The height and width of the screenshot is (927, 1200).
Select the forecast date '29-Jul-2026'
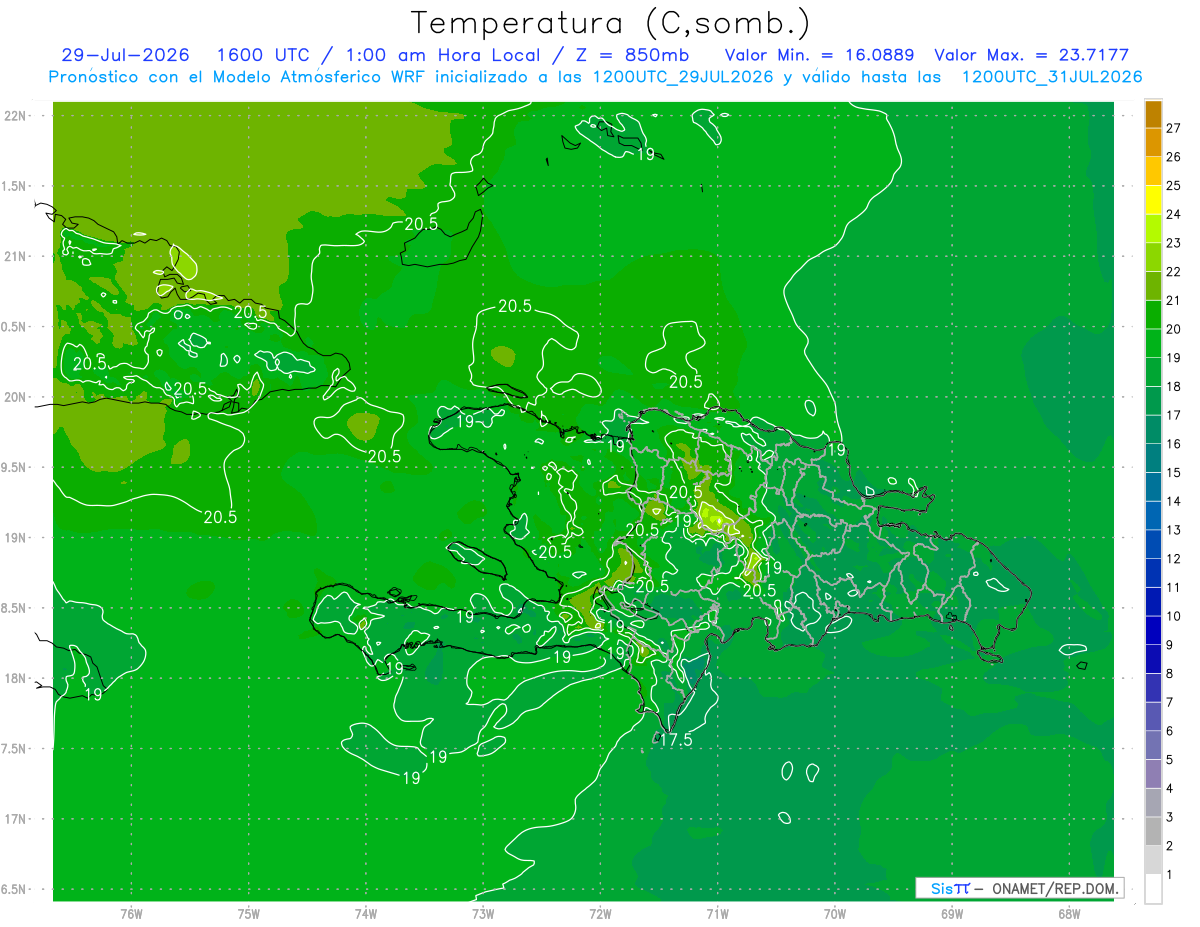[x=126, y=55]
